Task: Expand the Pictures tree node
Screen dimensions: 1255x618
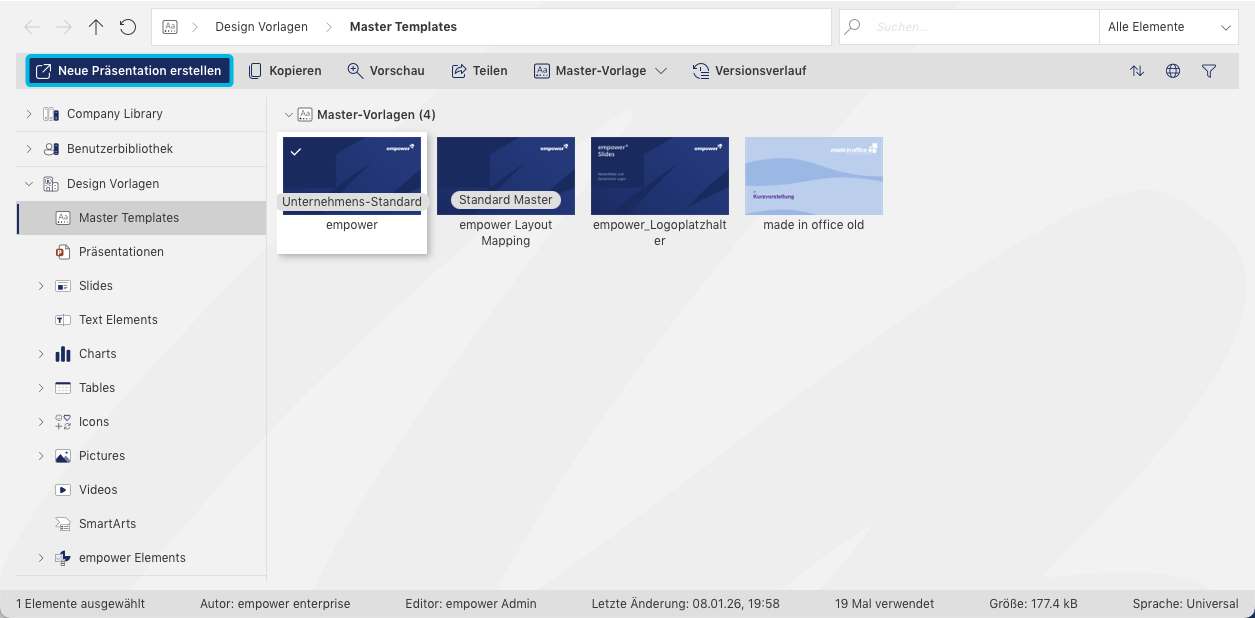Action: tap(41, 456)
